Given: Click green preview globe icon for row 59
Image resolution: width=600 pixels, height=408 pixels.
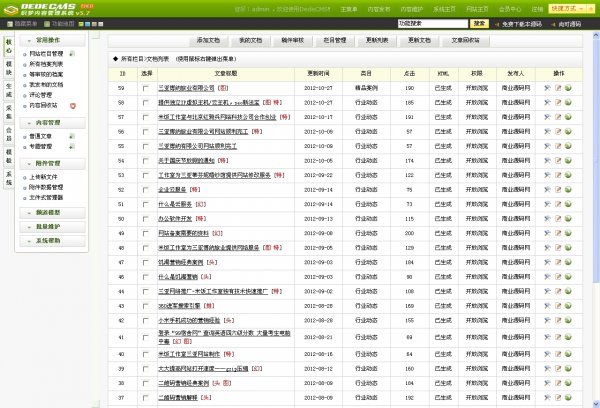Looking at the screenshot, I should pos(568,88).
